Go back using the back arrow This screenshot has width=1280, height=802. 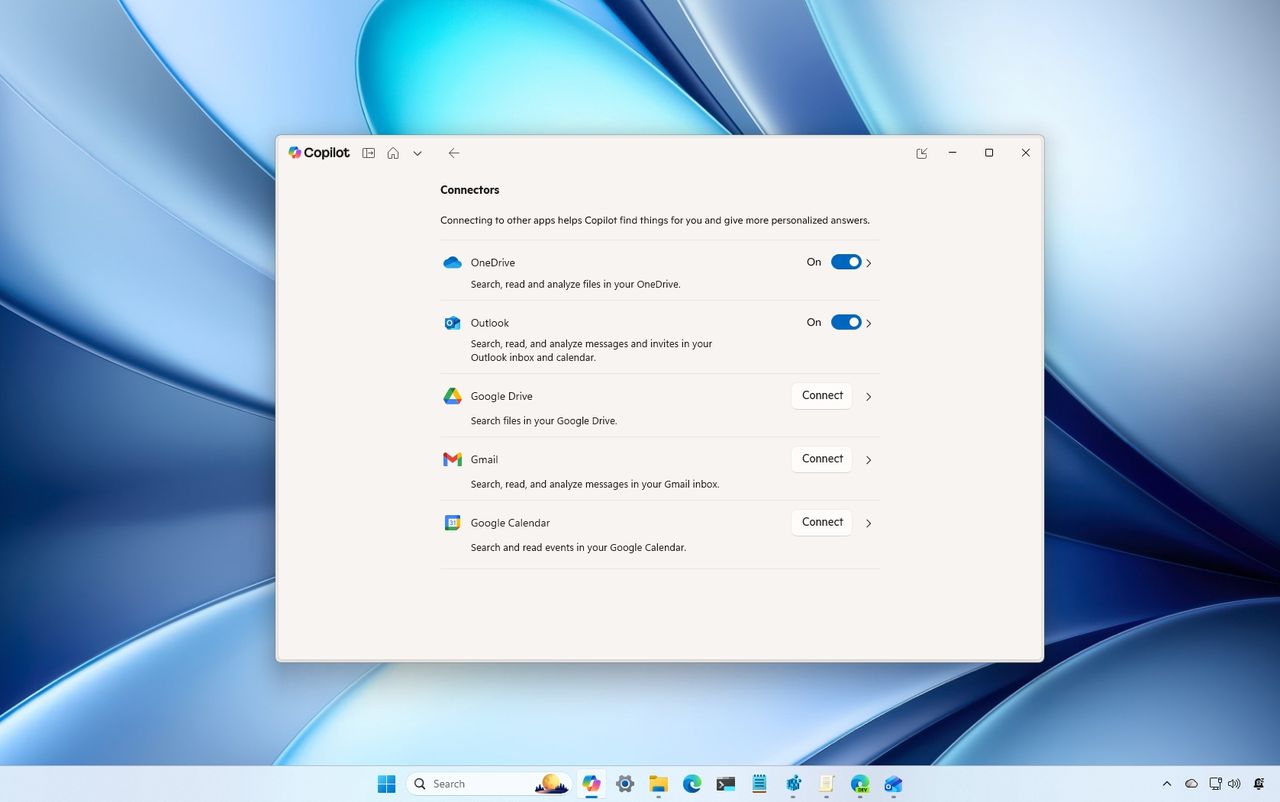point(454,153)
